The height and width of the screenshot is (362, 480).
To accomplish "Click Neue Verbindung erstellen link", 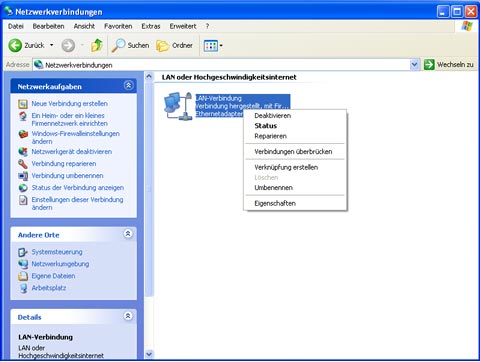I will tap(69, 104).
